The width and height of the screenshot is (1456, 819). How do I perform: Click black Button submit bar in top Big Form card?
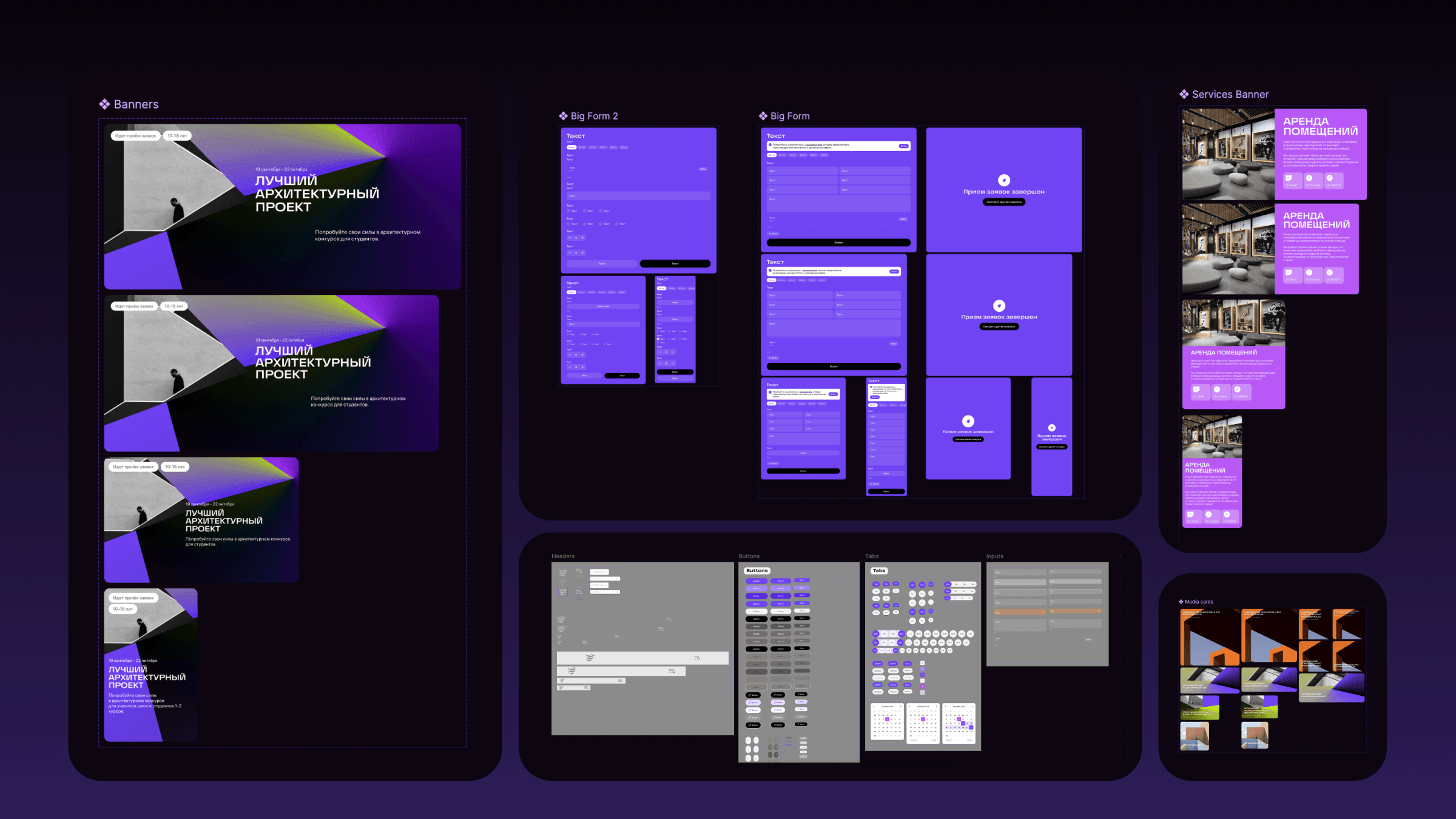(x=838, y=243)
